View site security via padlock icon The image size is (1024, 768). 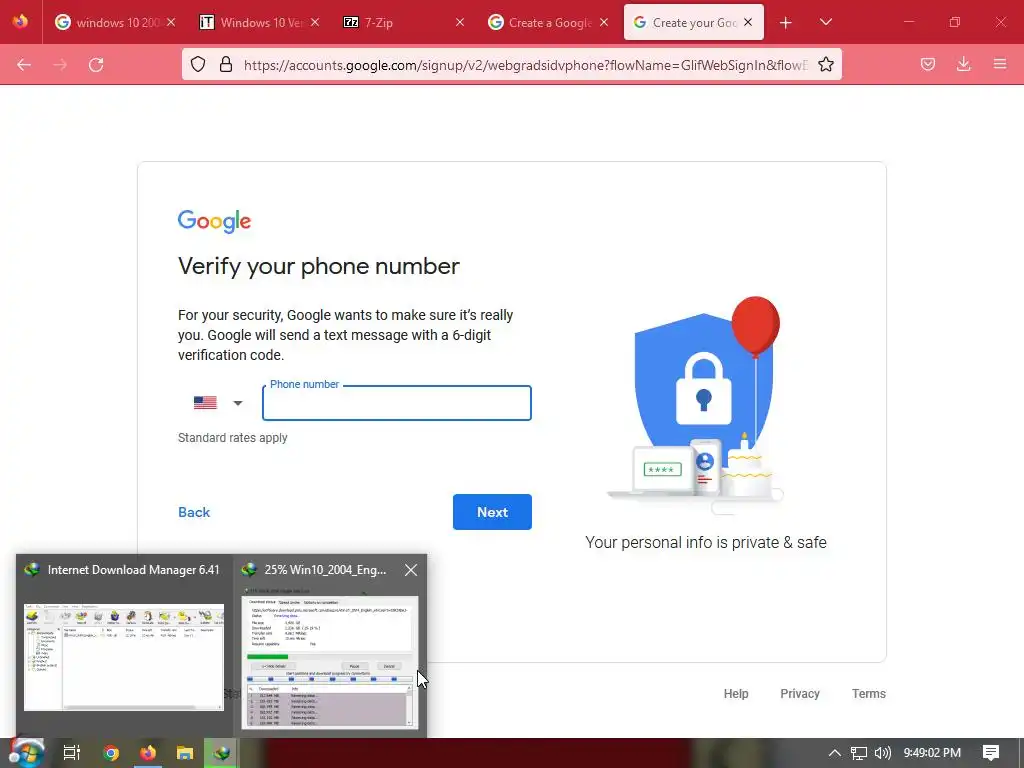[x=226, y=64]
